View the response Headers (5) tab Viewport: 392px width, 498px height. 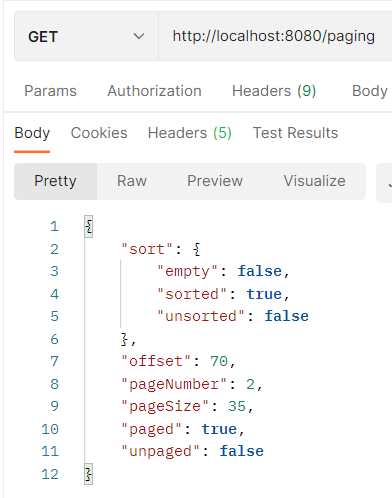(x=190, y=133)
